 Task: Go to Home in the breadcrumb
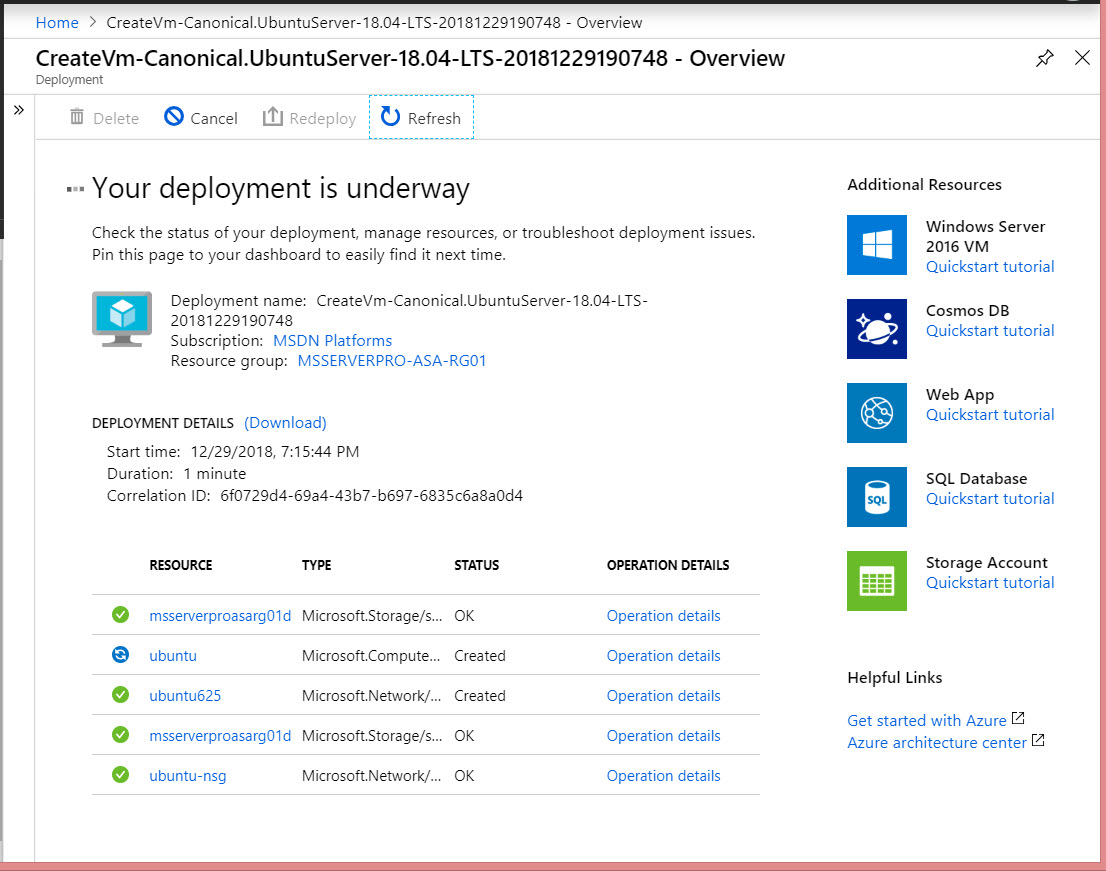coord(57,22)
